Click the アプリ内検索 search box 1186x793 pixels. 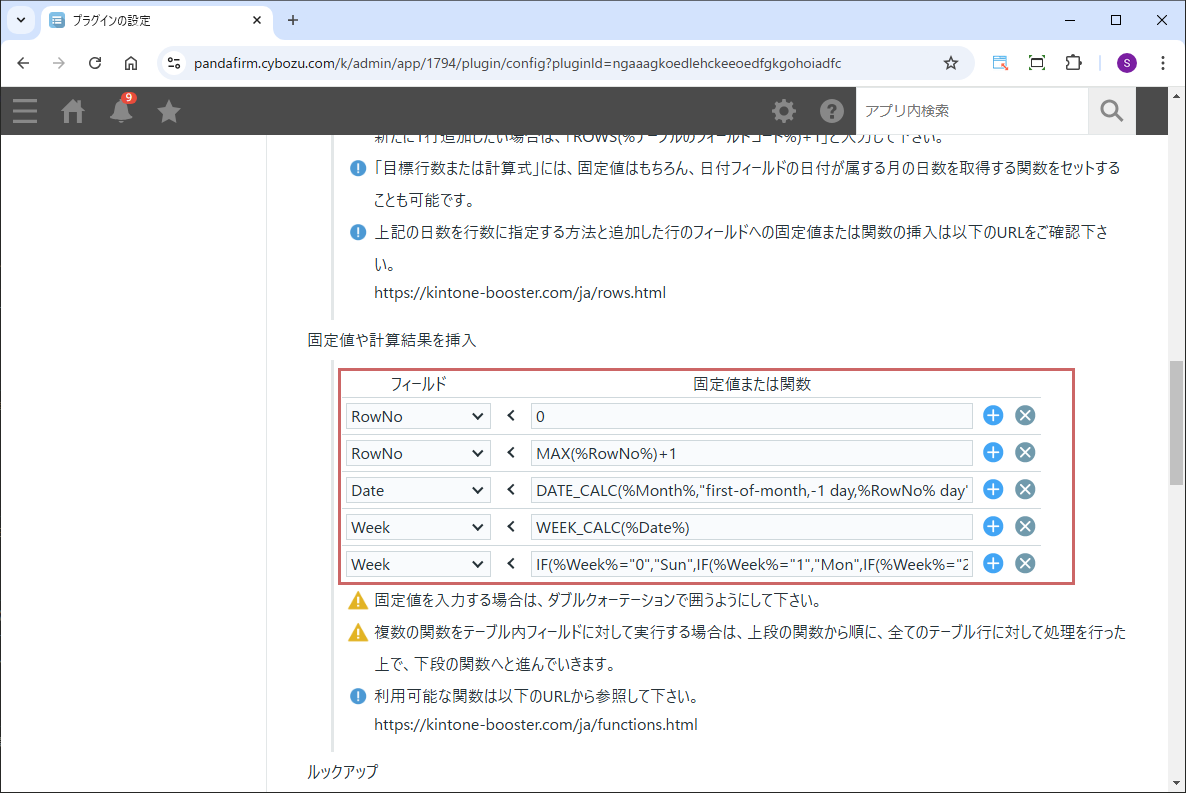point(970,111)
